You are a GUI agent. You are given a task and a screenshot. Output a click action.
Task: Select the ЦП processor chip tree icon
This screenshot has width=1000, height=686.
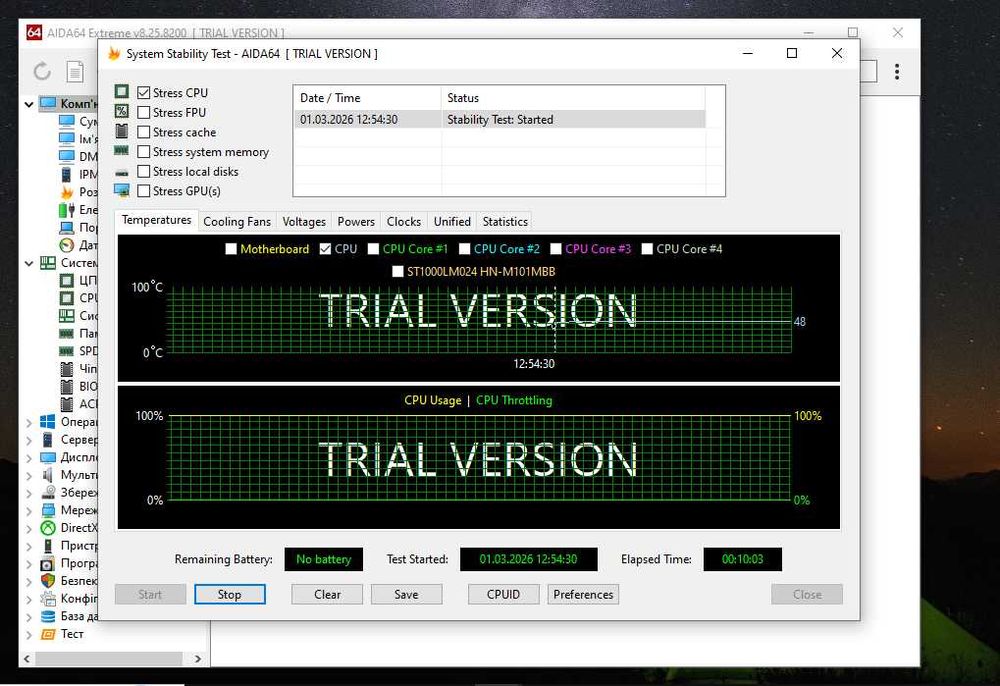[x=67, y=281]
